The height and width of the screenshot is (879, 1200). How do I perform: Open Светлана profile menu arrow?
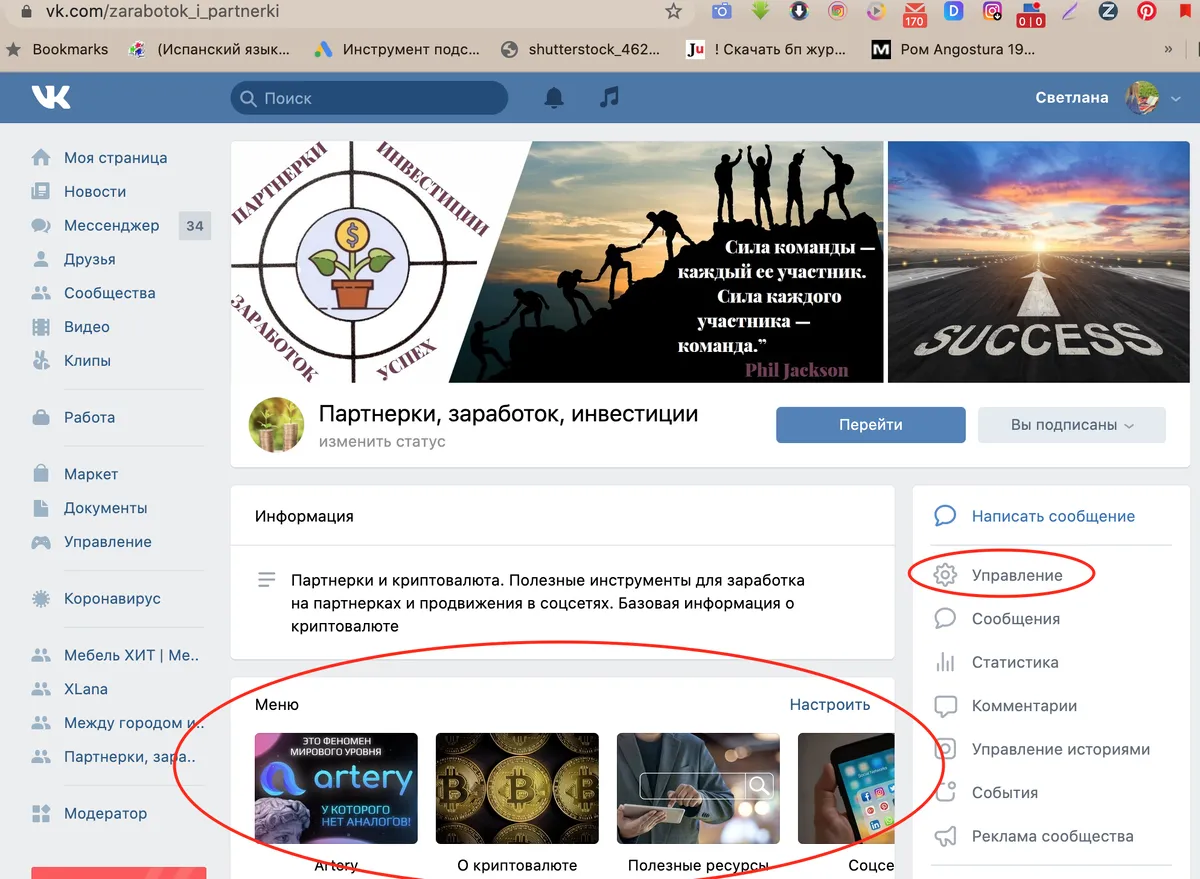pos(1176,98)
